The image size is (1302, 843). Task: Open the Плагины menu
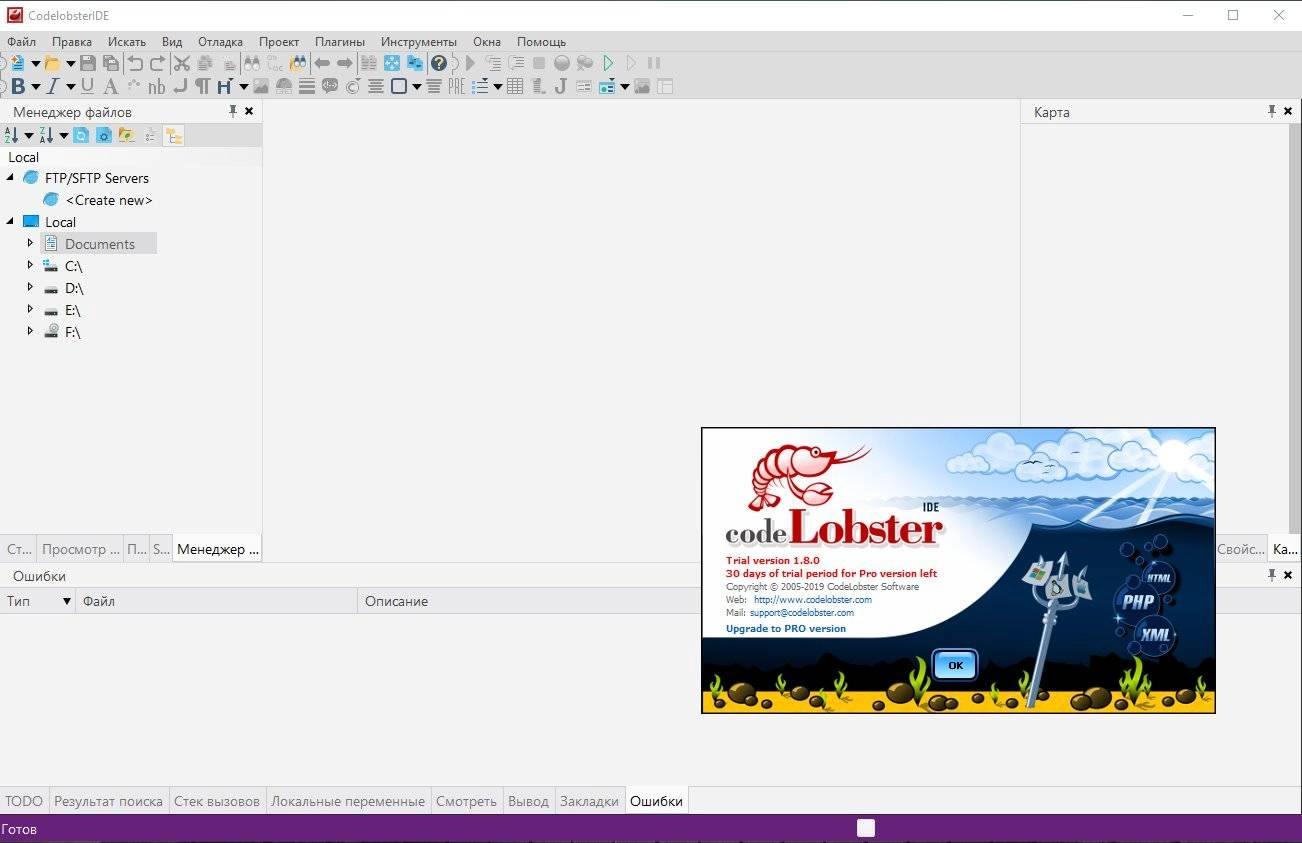click(x=340, y=42)
